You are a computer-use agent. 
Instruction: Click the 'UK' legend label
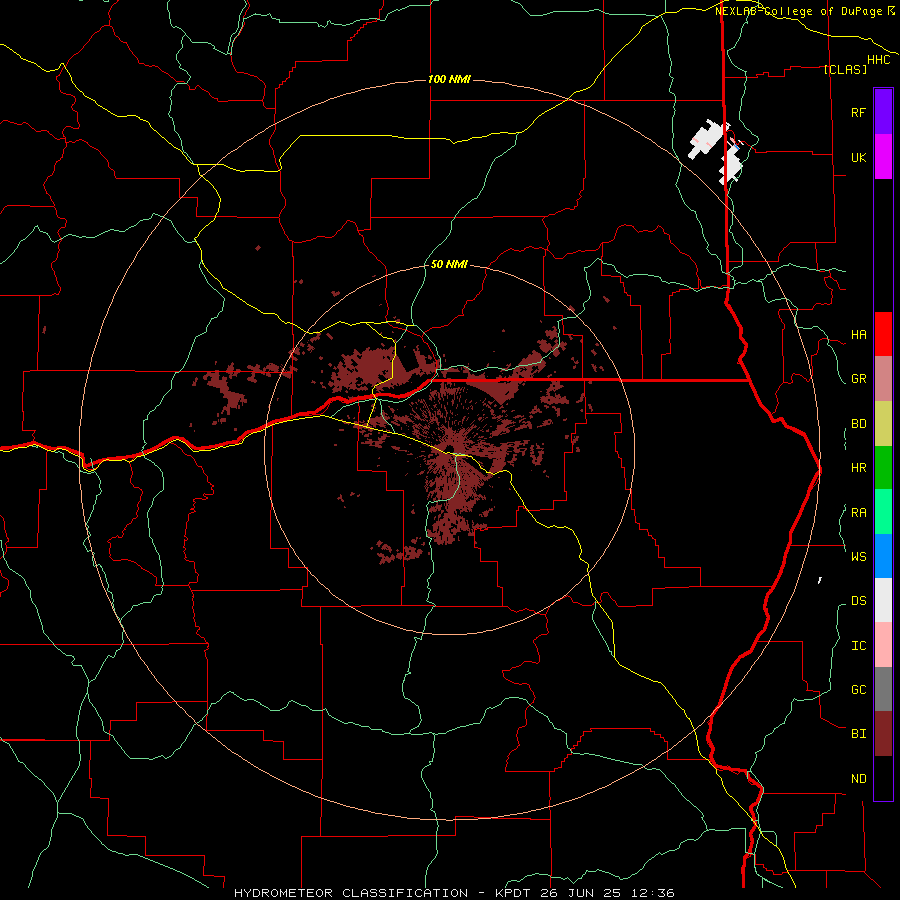tap(858, 157)
